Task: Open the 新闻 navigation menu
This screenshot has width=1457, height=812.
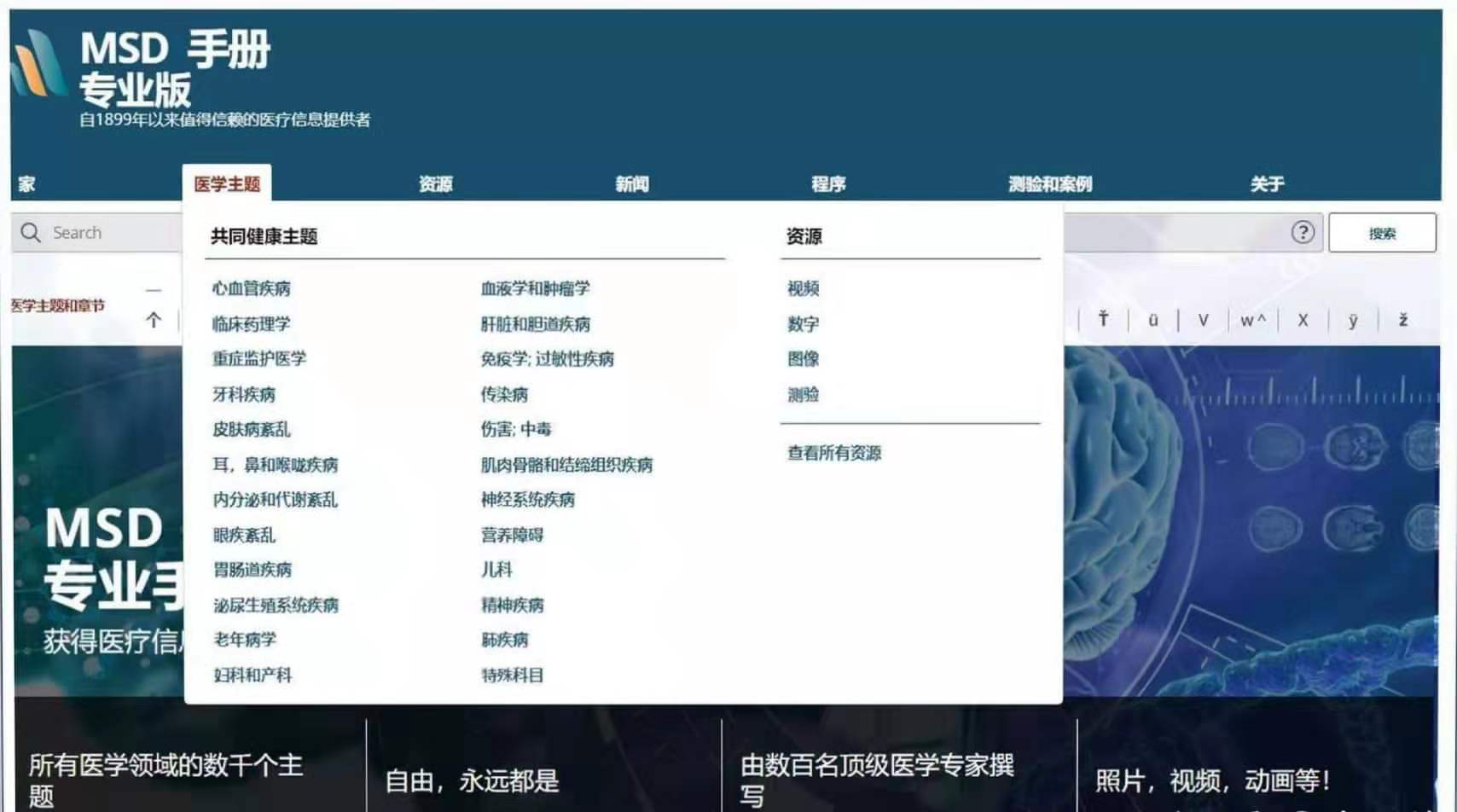Action: point(630,183)
